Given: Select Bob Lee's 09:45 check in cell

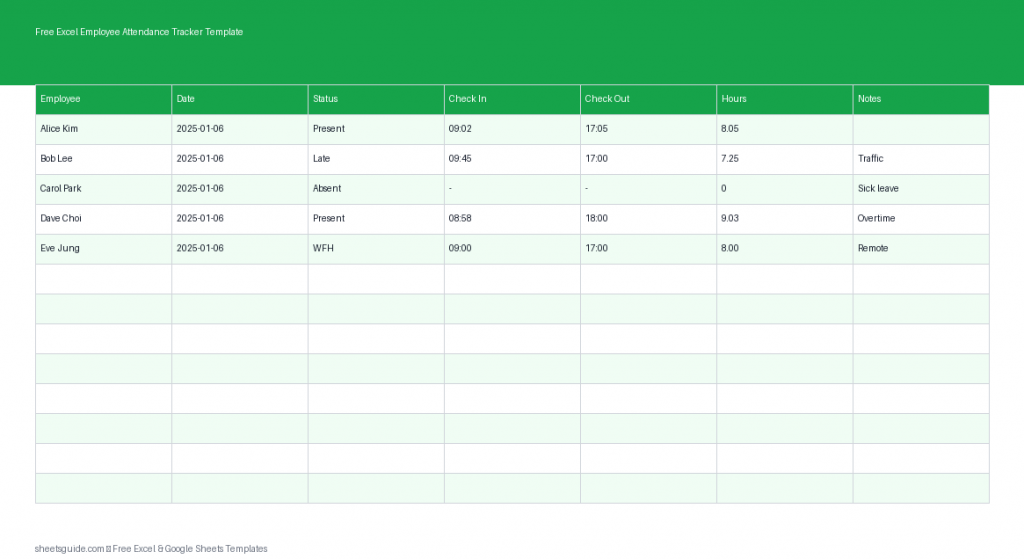Looking at the screenshot, I should click(x=511, y=159).
